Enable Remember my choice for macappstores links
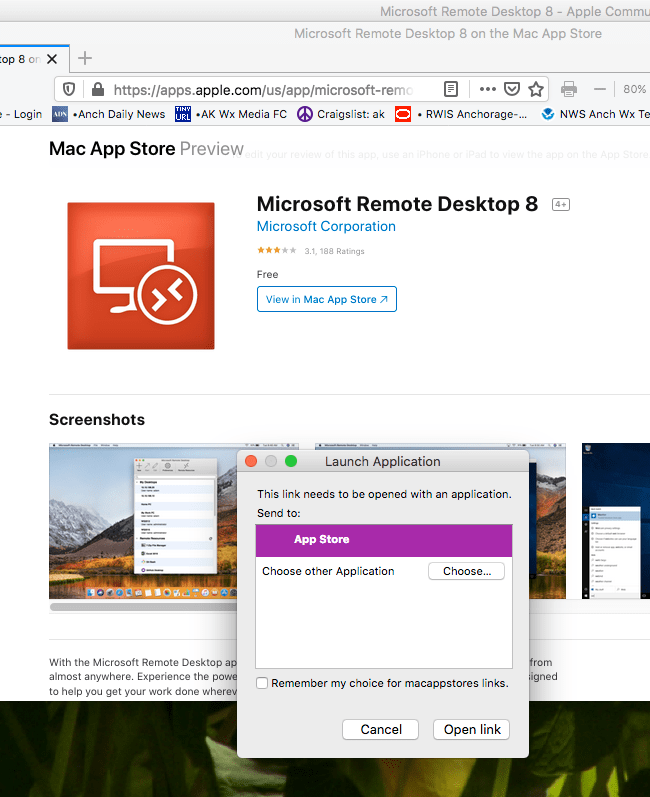Screen dimensions: 650x797 (262, 683)
